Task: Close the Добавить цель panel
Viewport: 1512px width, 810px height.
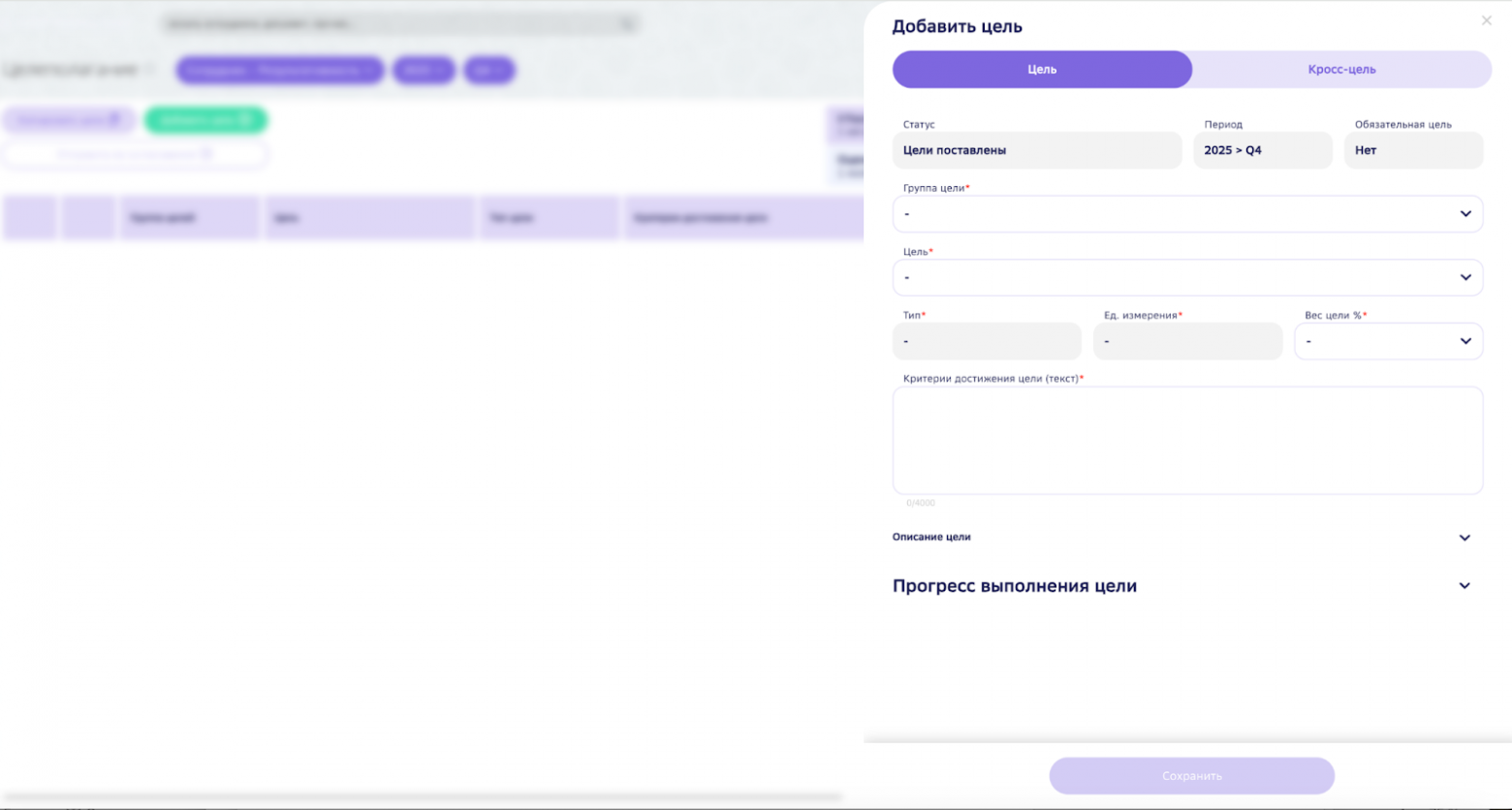Action: tap(1486, 20)
